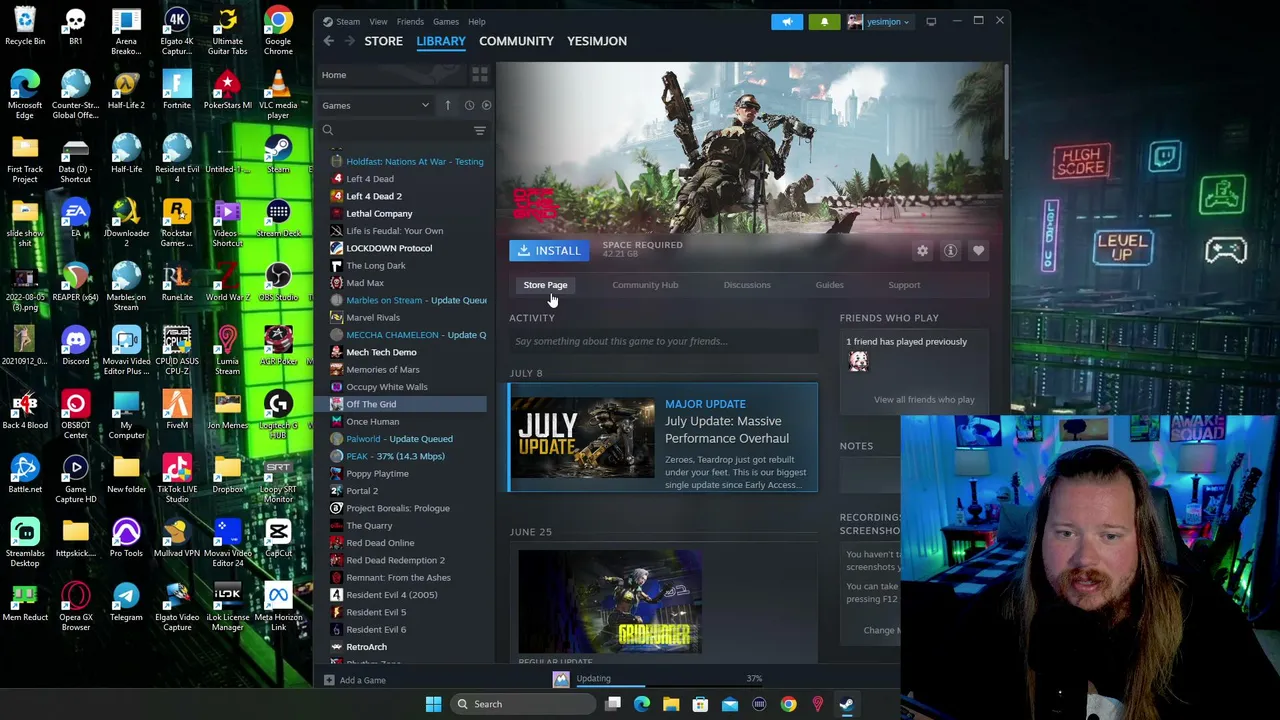Select the Fortnite desktop shortcut
This screenshot has width=1280, height=720.
tap(176, 91)
